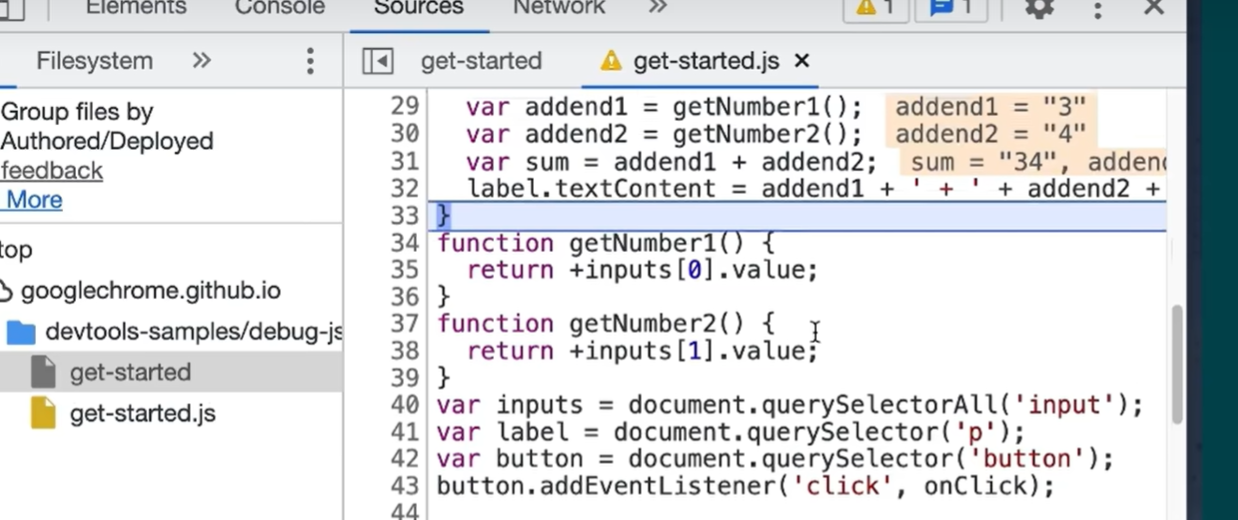
Task: Select the get-started document file
Action: pyautogui.click(x=130, y=372)
